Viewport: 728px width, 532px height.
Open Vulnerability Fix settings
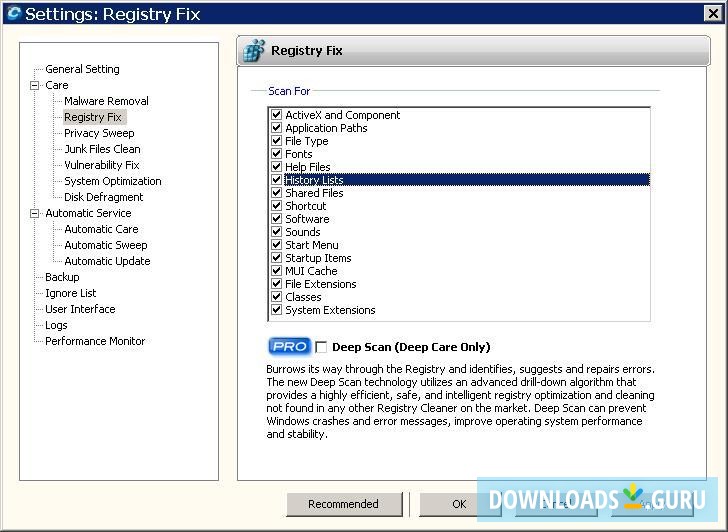pos(102,165)
